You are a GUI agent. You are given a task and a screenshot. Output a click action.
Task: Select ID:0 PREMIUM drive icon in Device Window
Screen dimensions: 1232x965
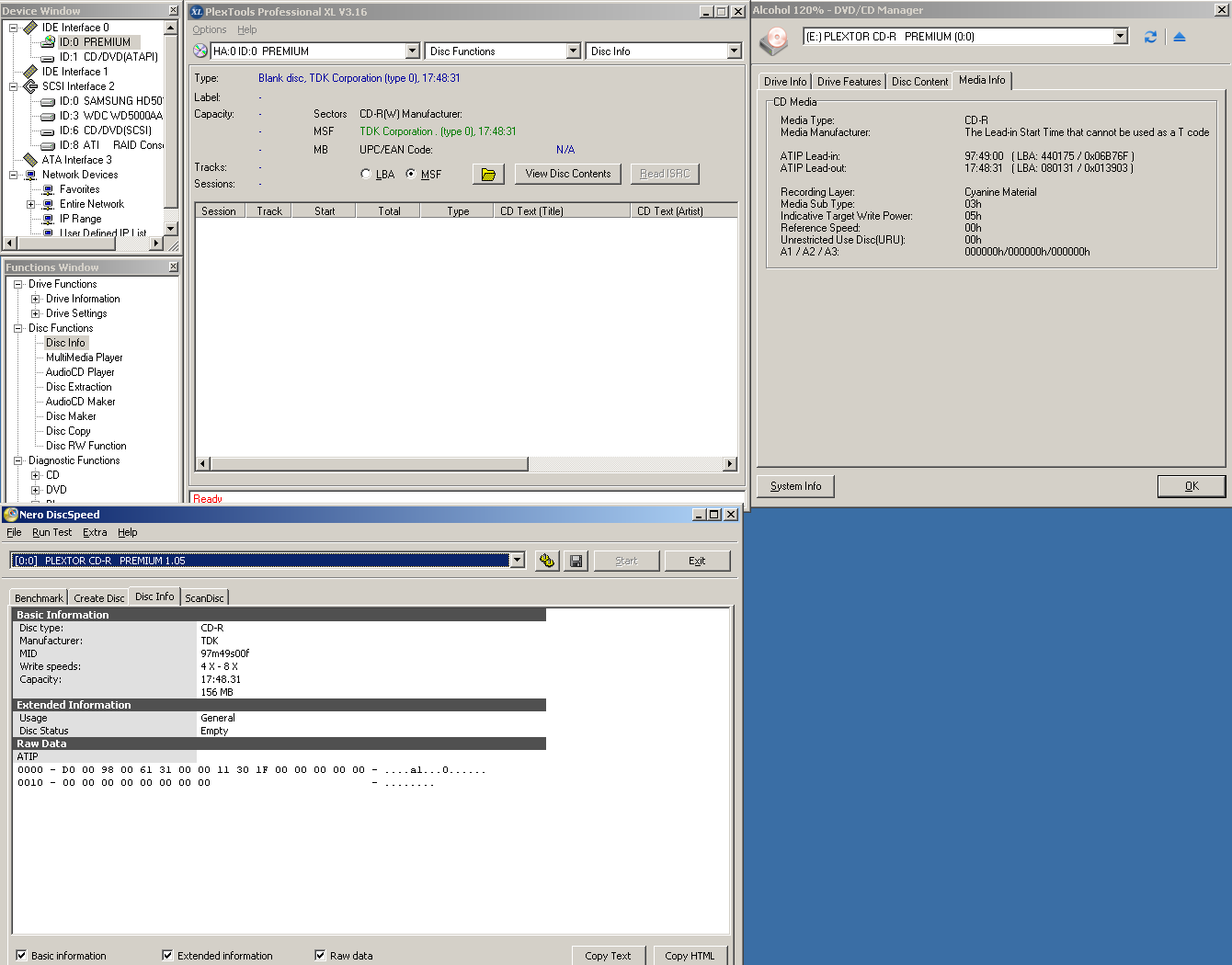click(48, 41)
